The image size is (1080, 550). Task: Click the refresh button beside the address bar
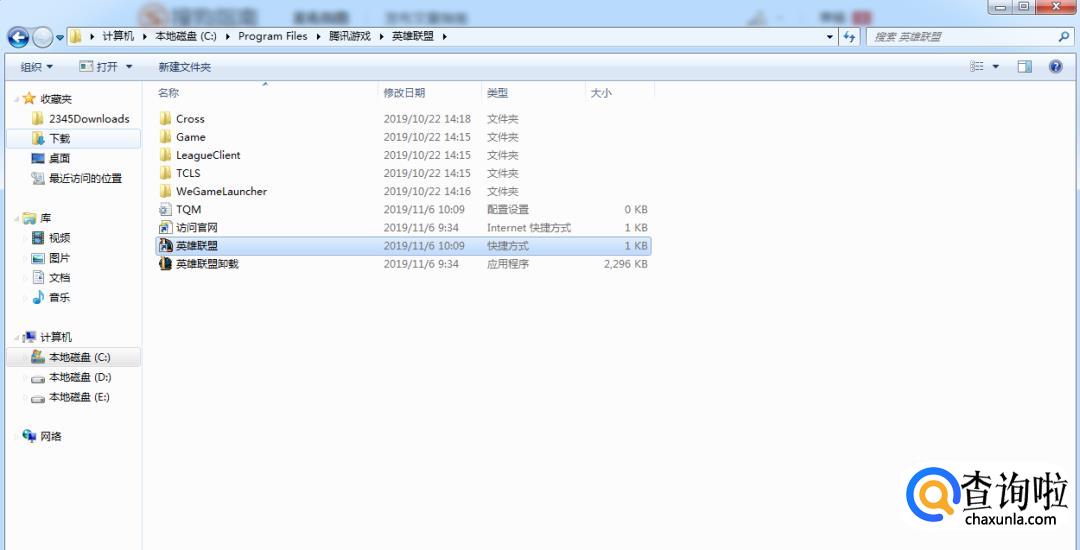click(x=849, y=36)
